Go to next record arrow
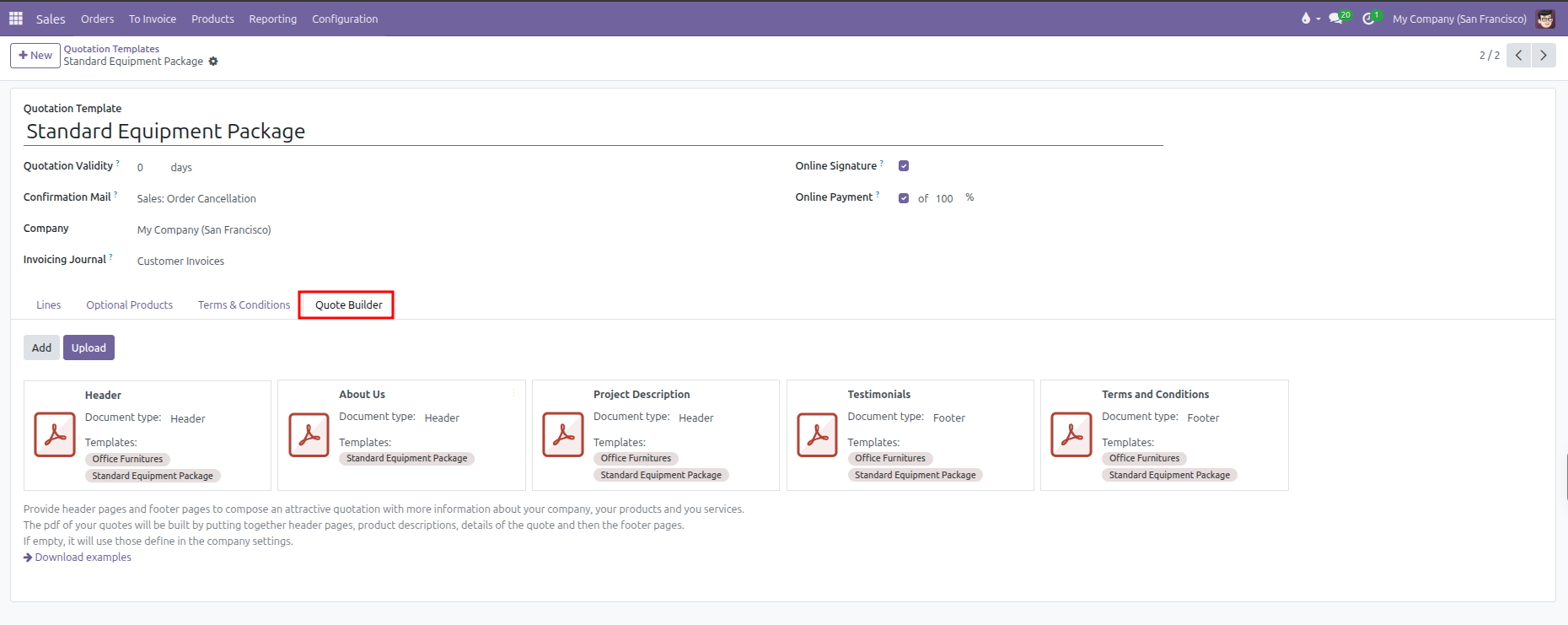 [1544, 56]
